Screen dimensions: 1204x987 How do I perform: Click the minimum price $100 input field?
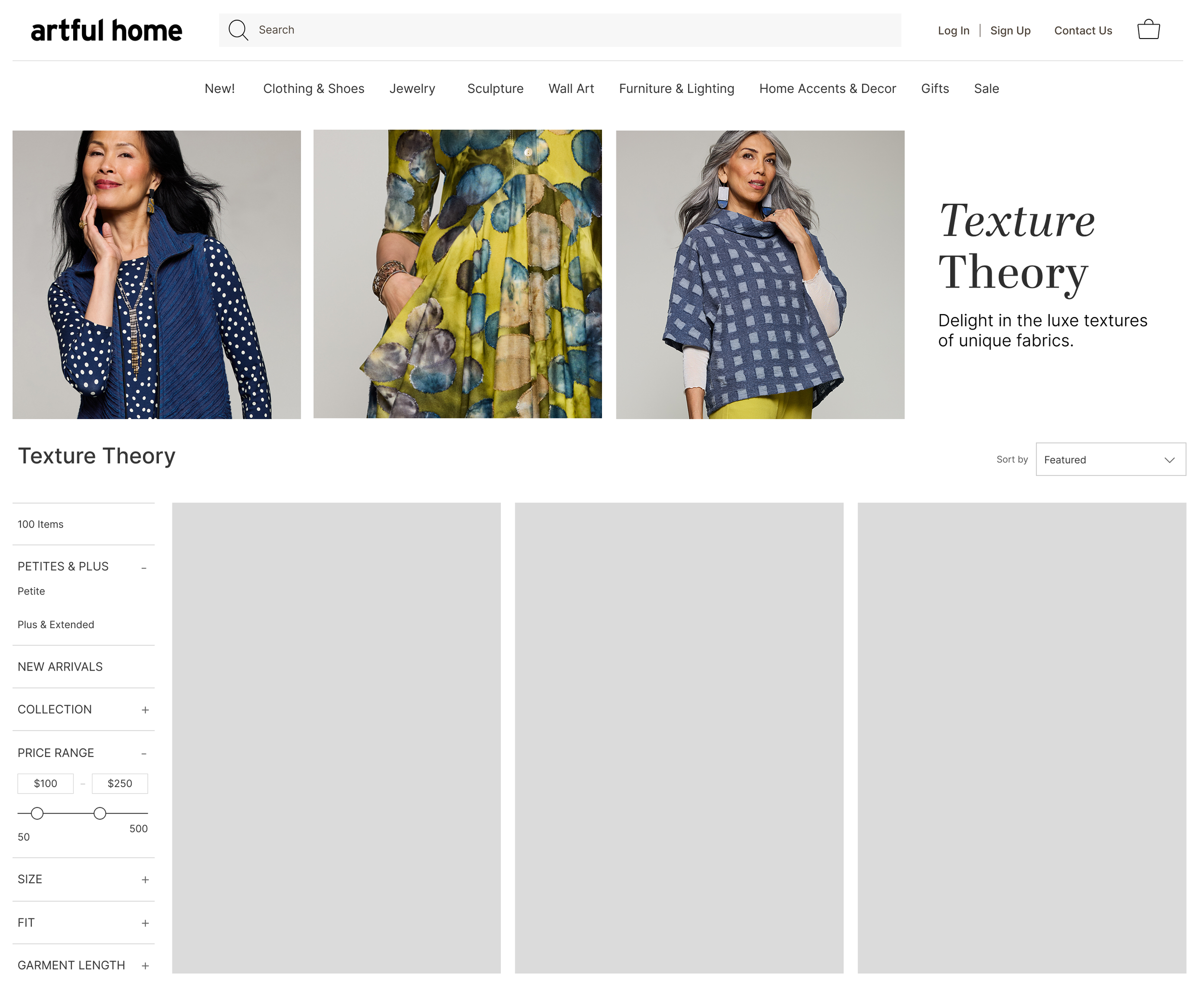coord(45,783)
